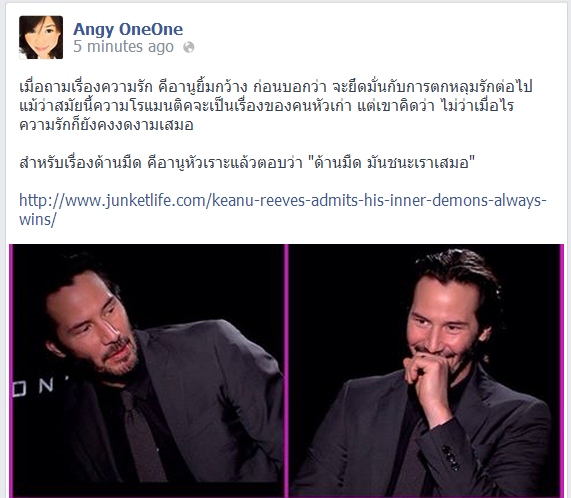
Task: Click the public globe privacy icon
Action: pos(189,47)
